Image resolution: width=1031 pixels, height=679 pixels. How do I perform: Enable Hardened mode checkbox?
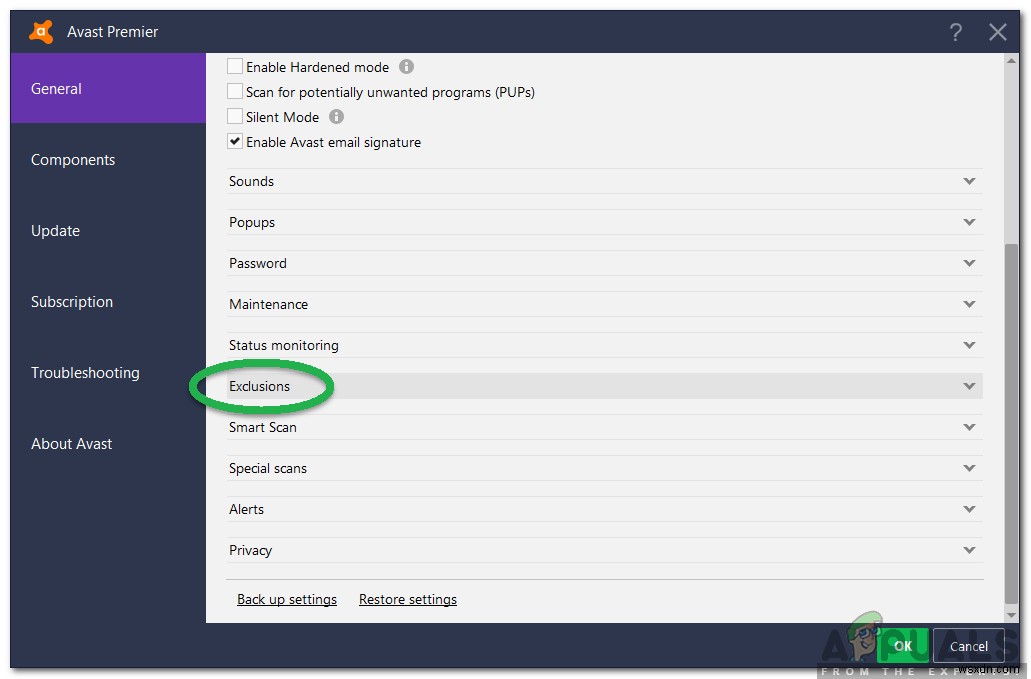tap(234, 66)
